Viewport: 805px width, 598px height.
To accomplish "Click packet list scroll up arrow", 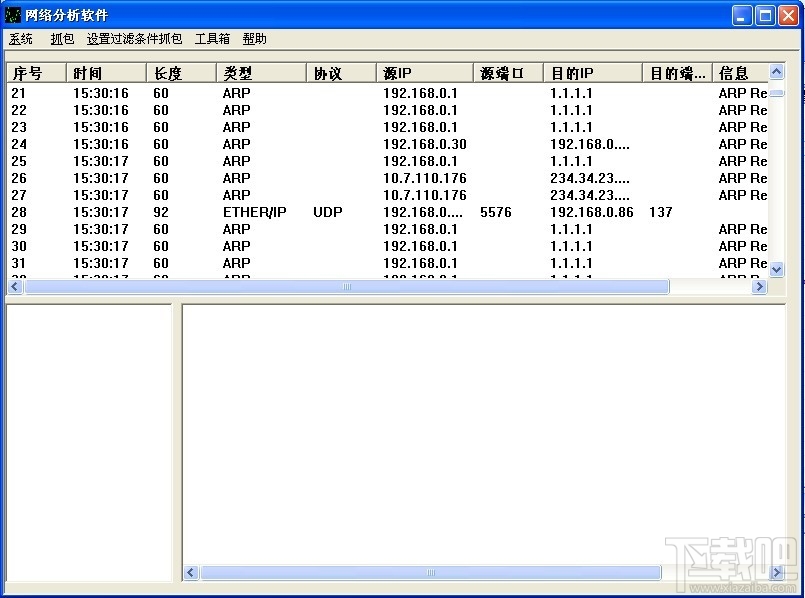I will pyautogui.click(x=777, y=72).
